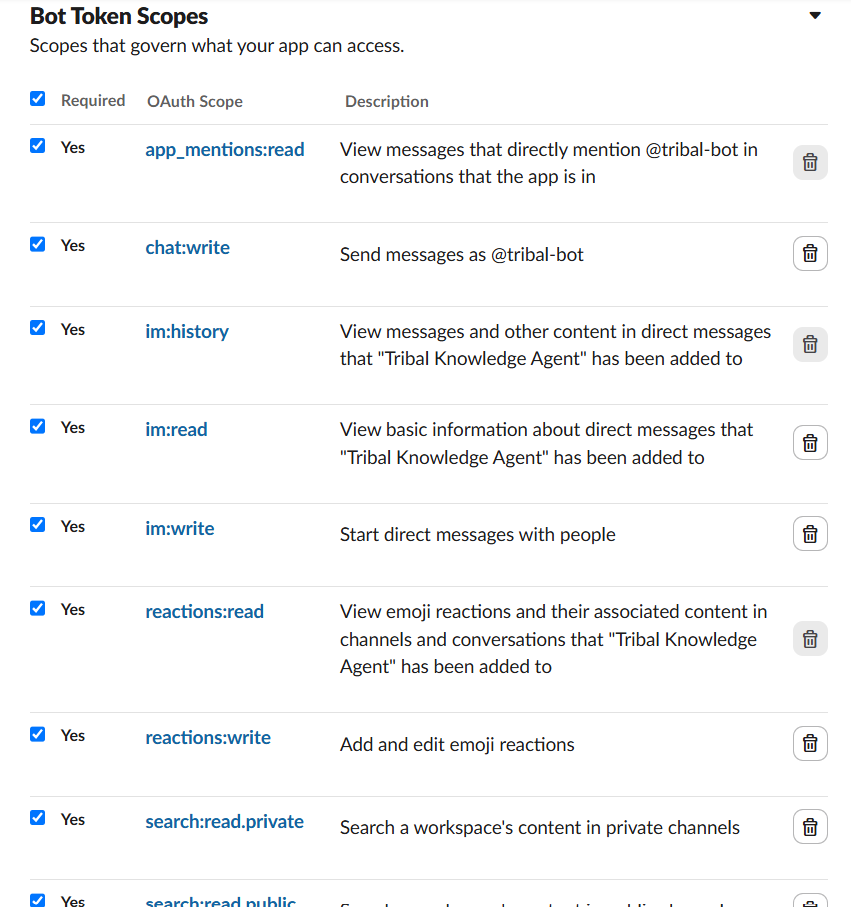851x907 pixels.
Task: Open the reactions:write scope link
Action: [x=208, y=738]
